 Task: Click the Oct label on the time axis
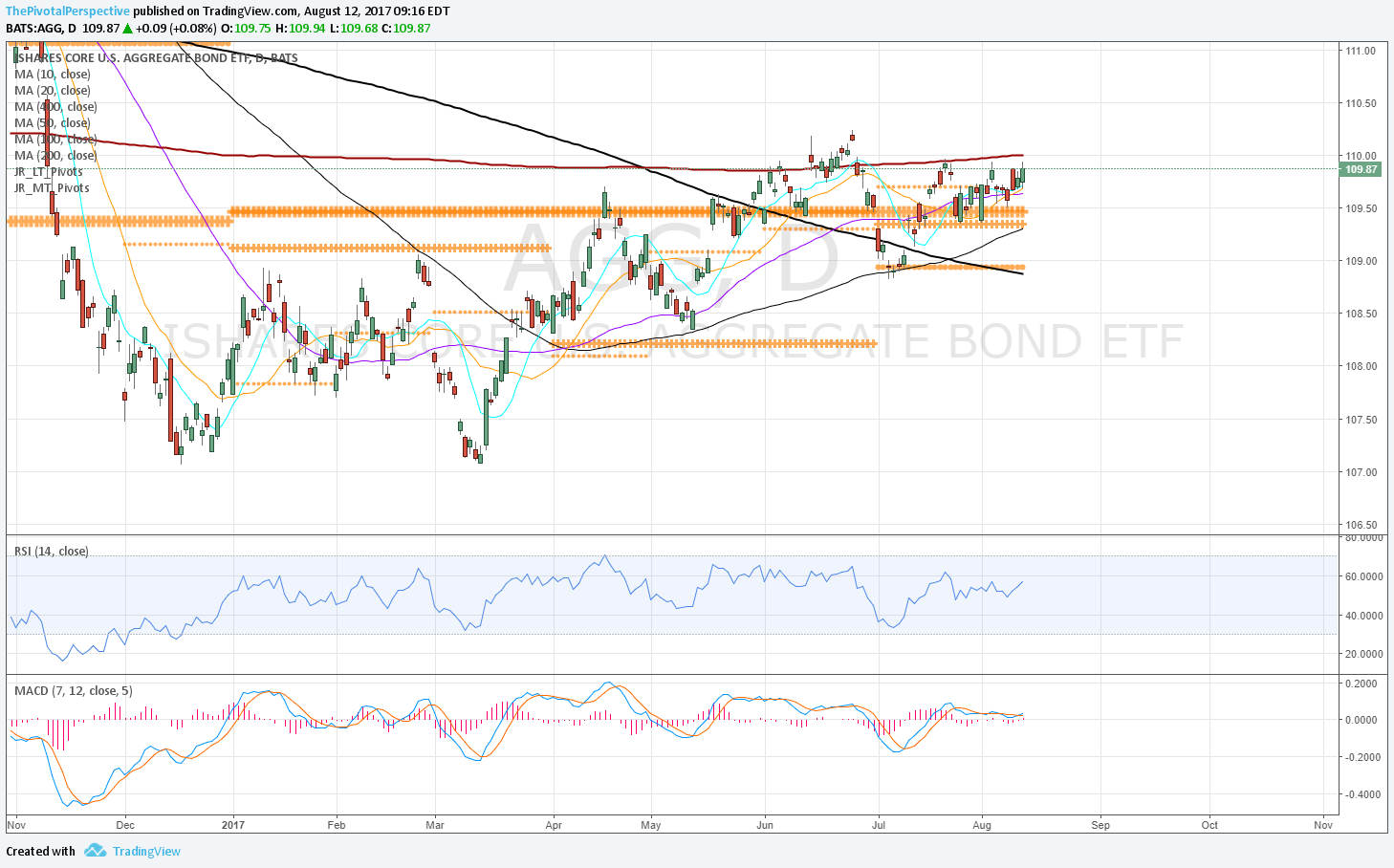(1209, 825)
